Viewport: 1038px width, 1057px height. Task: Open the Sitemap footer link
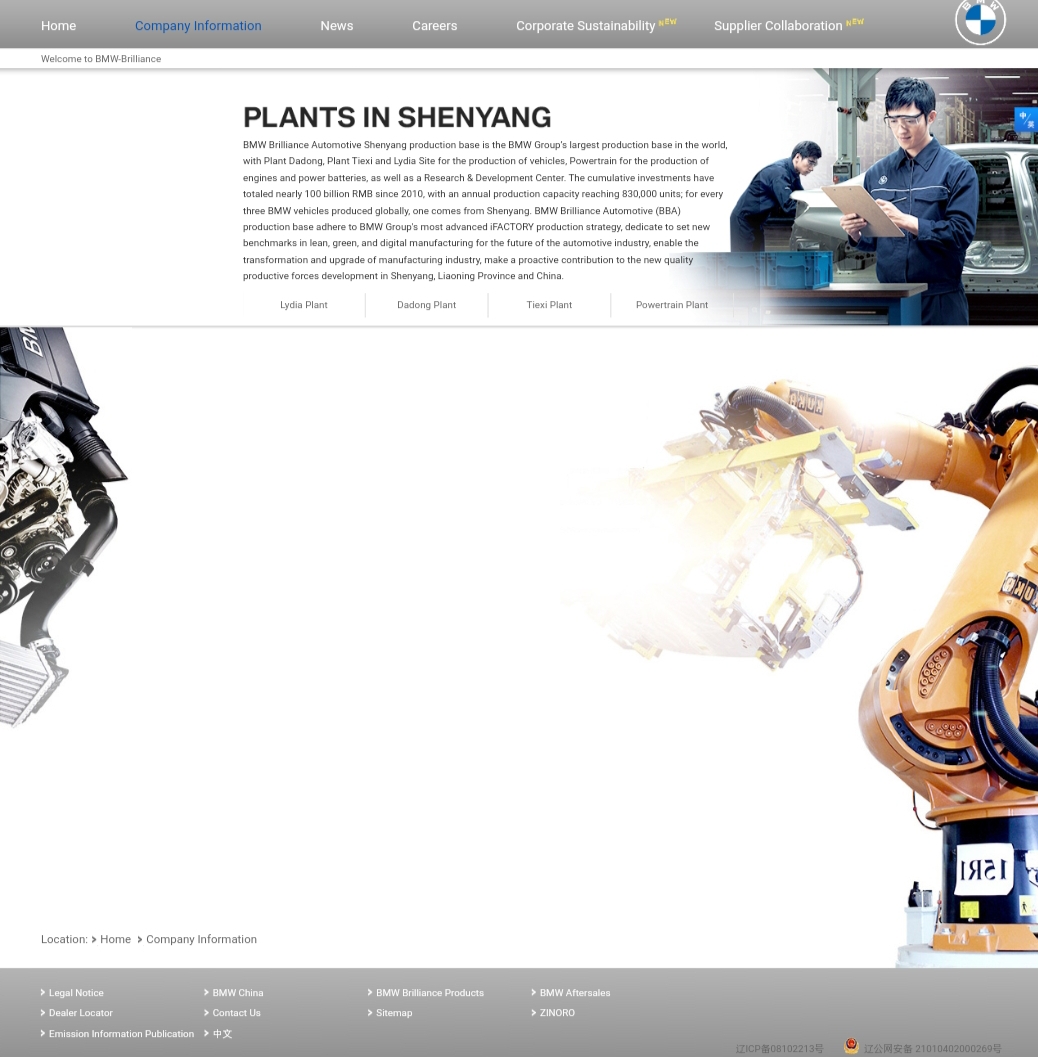pos(394,1013)
